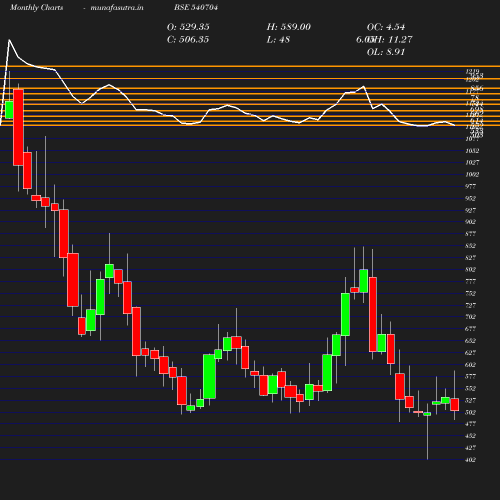Click the 752 price axis label
The image size is (500, 500).
click(470, 293)
